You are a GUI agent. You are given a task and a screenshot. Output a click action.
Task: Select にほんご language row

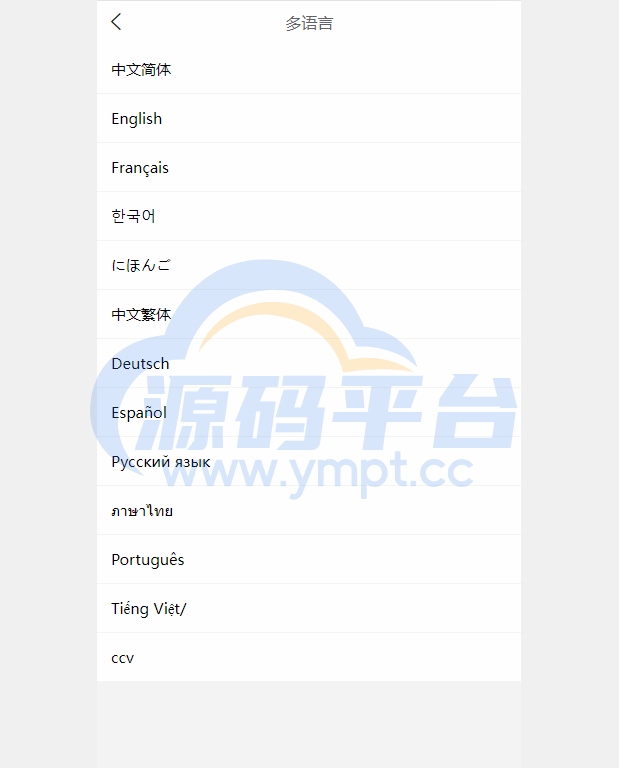(x=309, y=265)
